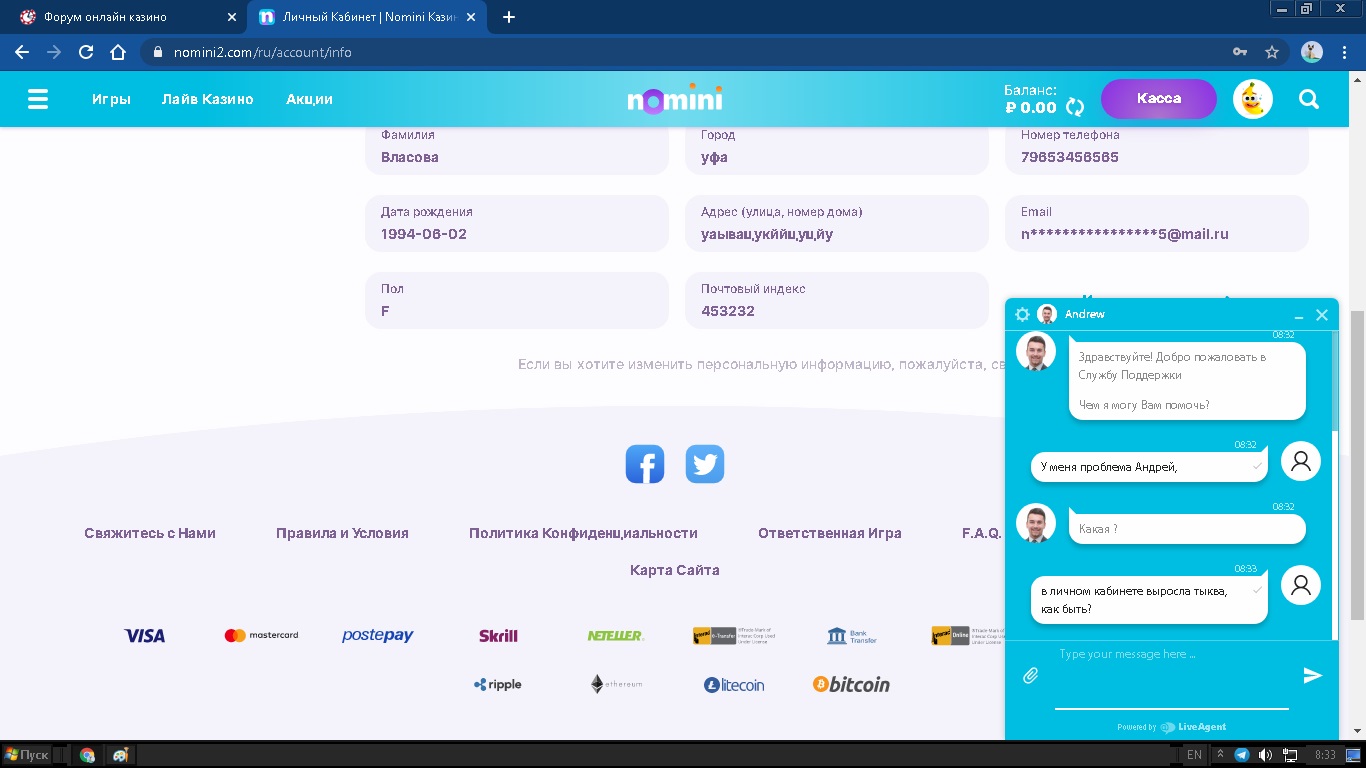The width and height of the screenshot is (1366, 768).
Task: Send the chat message arrow
Action: point(1313,676)
